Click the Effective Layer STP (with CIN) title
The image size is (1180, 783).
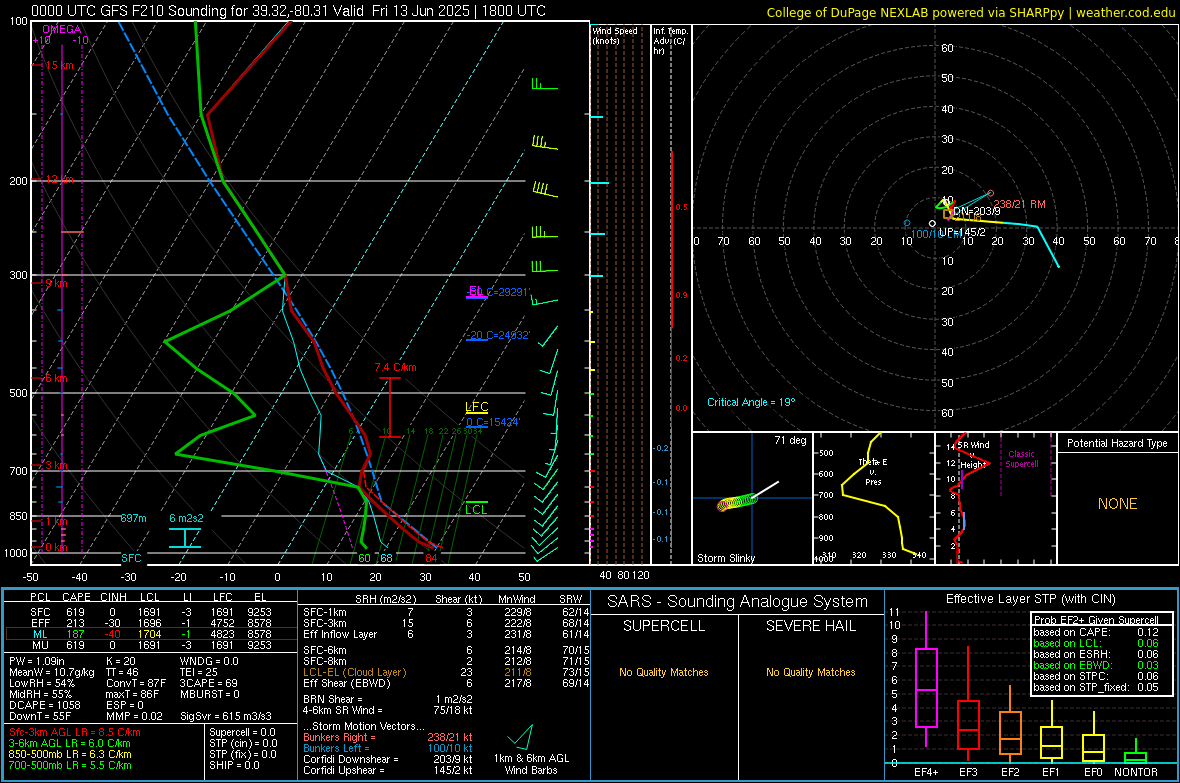click(x=1030, y=599)
